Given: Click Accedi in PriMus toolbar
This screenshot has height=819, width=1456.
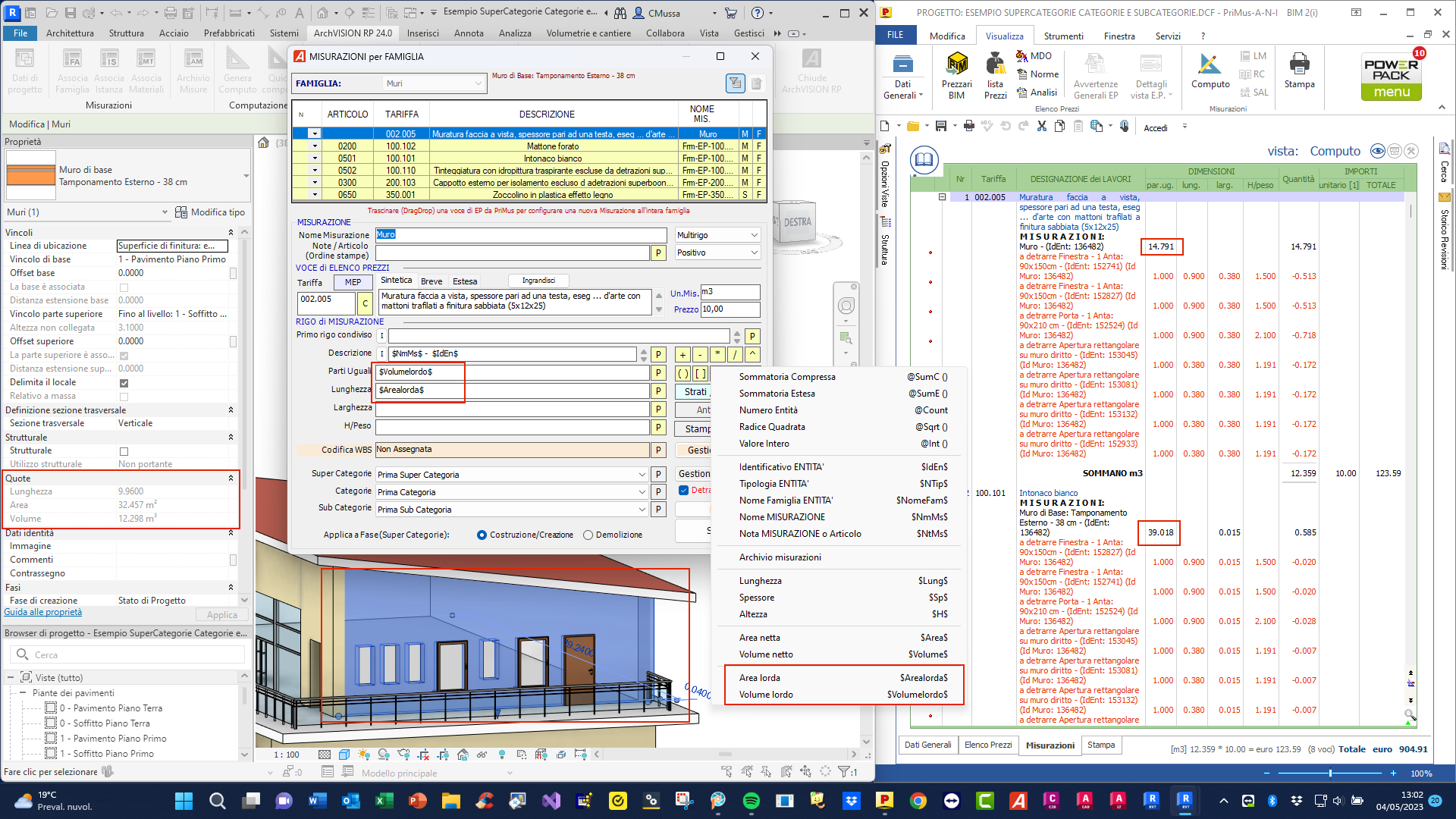Looking at the screenshot, I should [1156, 127].
